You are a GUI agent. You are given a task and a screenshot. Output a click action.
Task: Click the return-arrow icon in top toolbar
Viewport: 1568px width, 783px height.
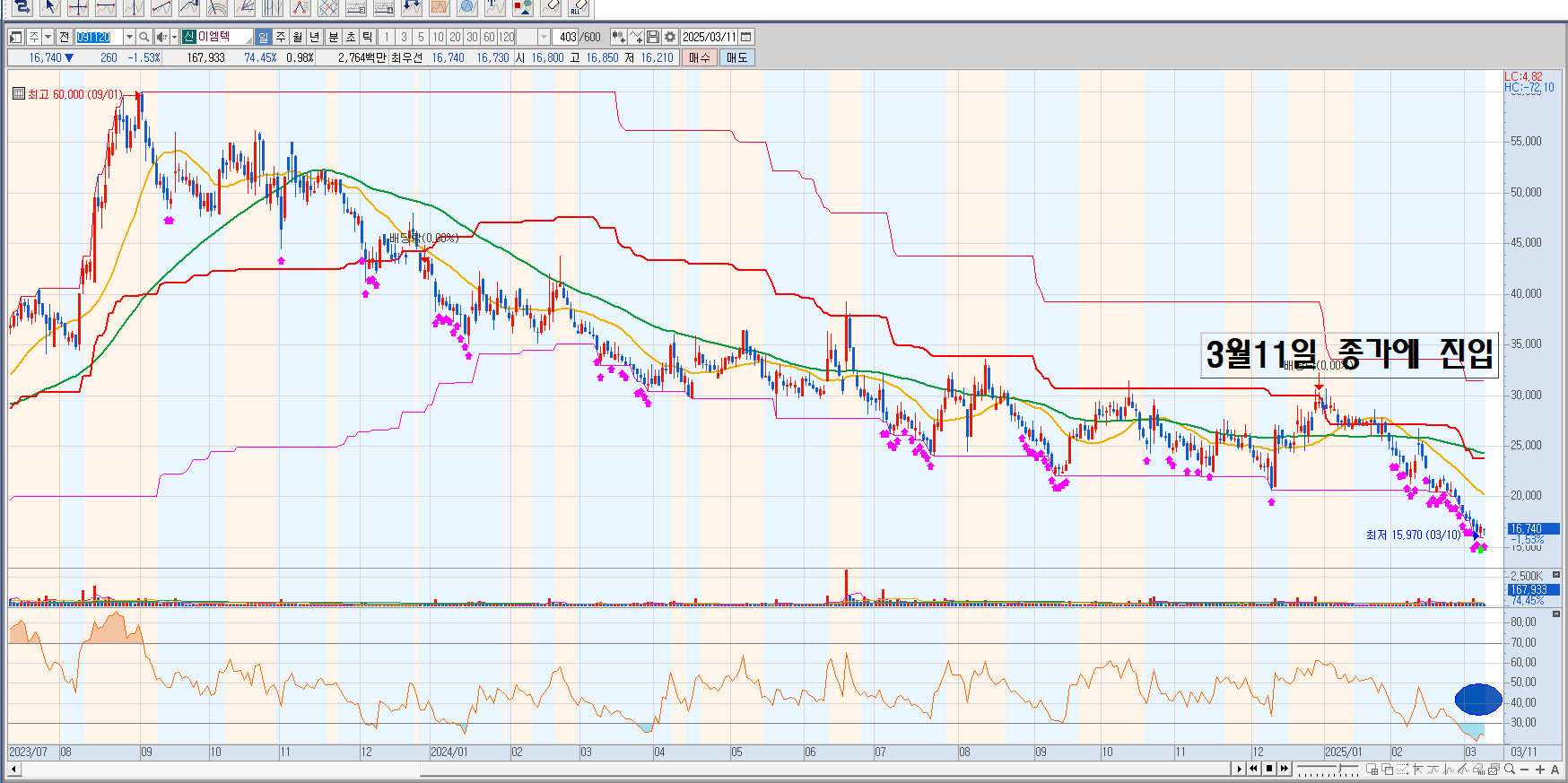[x=22, y=7]
